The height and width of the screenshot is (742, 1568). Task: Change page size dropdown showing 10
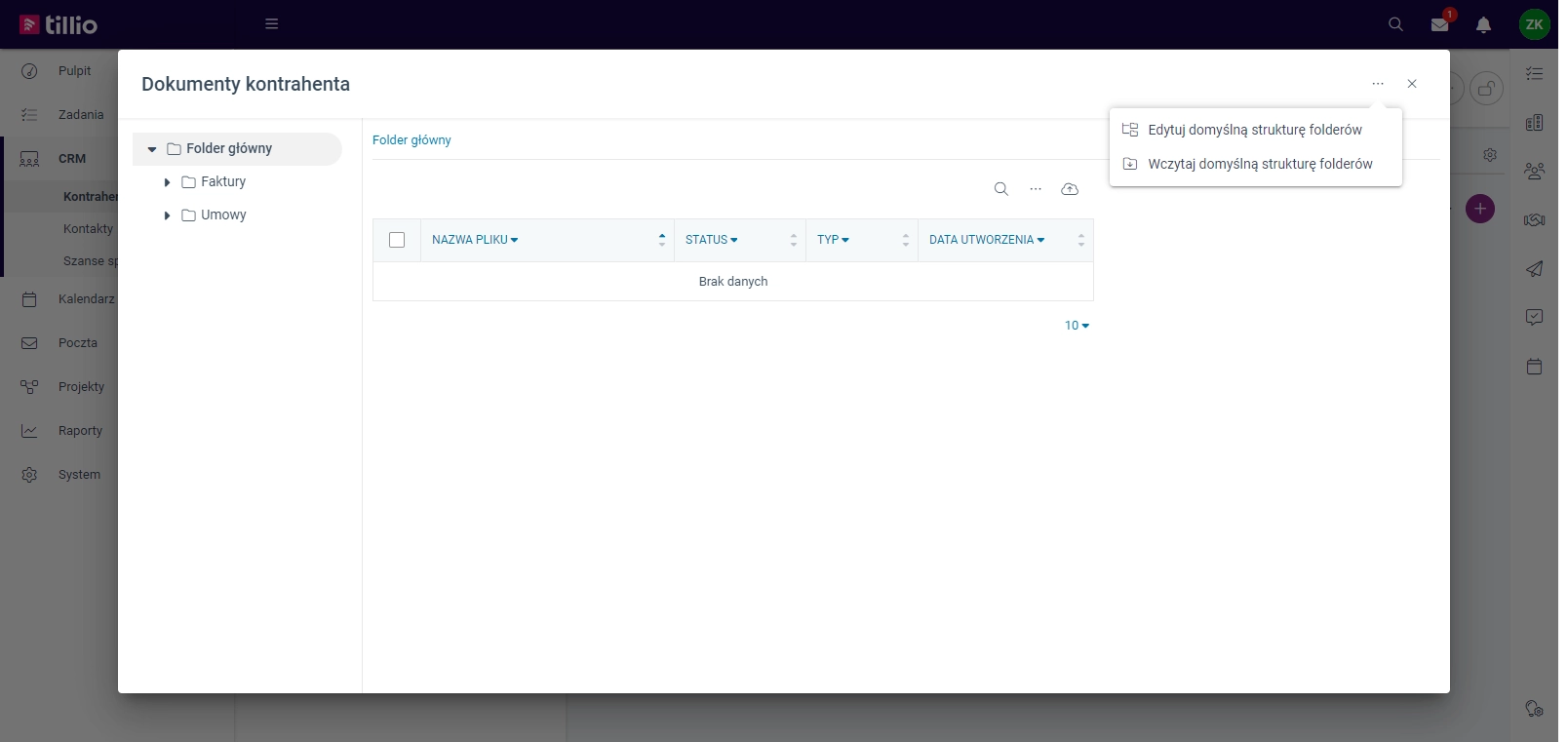click(x=1077, y=326)
